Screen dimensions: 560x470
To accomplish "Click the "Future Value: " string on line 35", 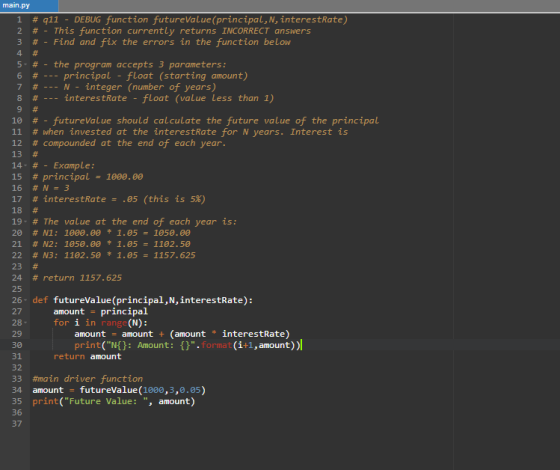I will (106, 401).
